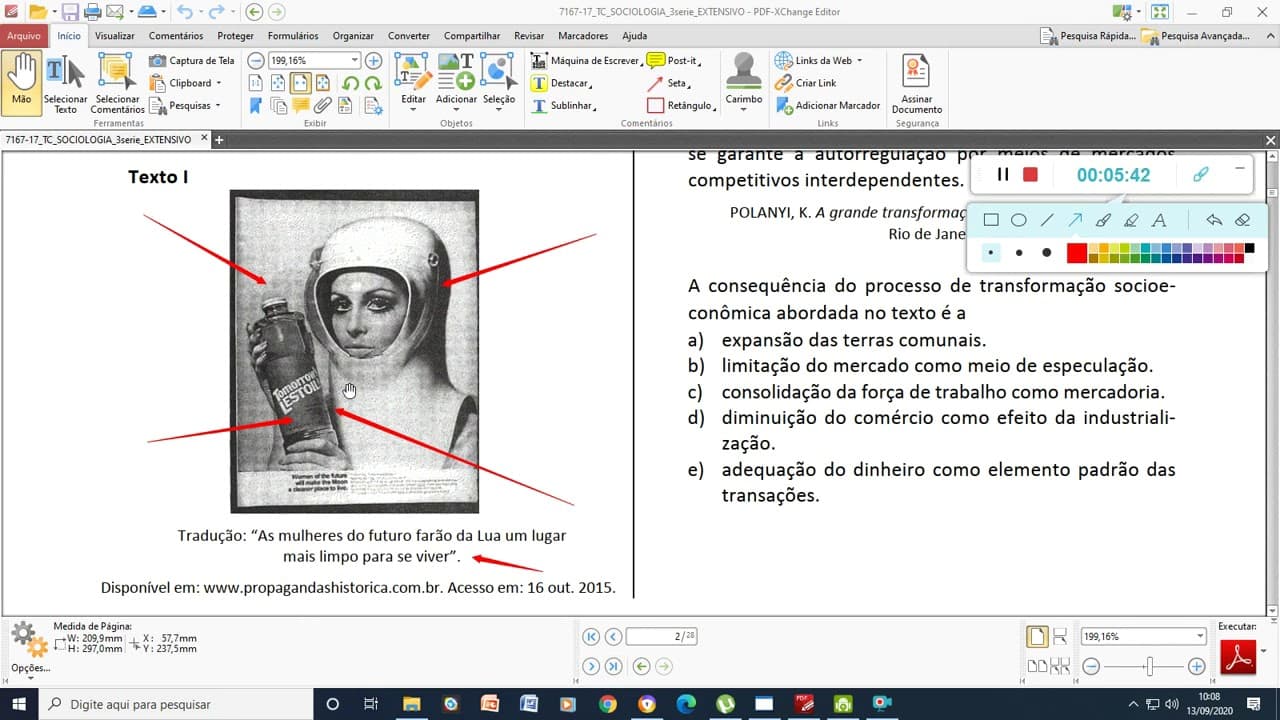Select the medium stroke thickness dot
Screen dimensions: 1280x720
coord(1019,253)
